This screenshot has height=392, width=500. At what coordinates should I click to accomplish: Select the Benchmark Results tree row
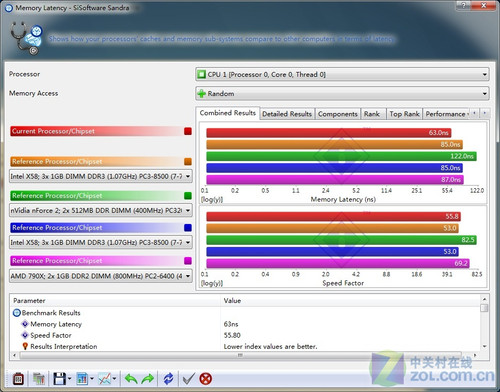51,313
